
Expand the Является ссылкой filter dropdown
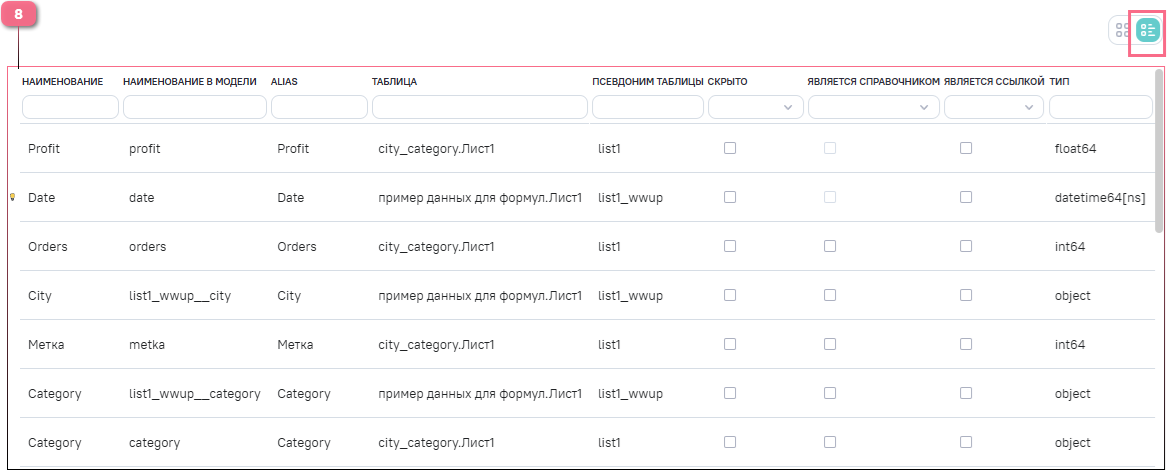point(994,107)
